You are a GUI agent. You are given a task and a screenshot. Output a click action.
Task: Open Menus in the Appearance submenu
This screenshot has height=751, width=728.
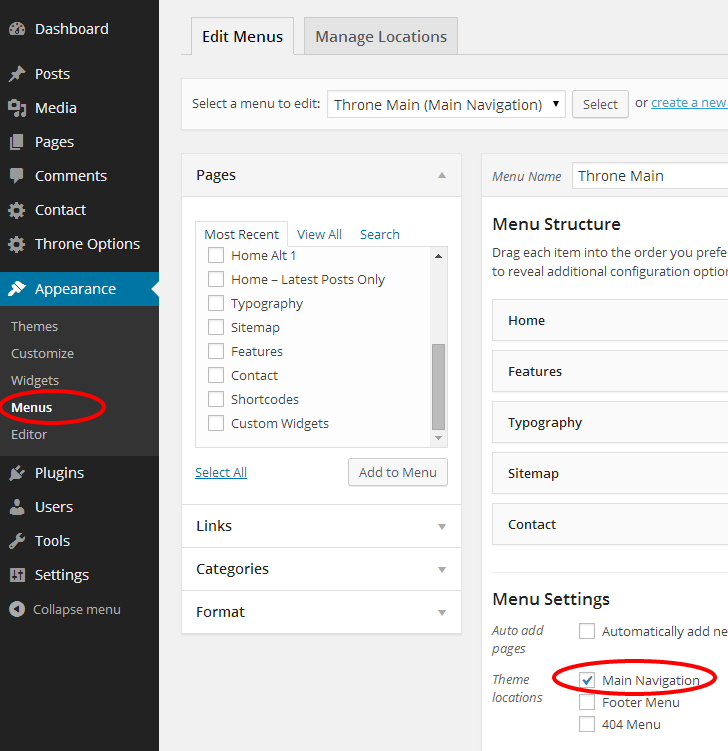coord(32,408)
